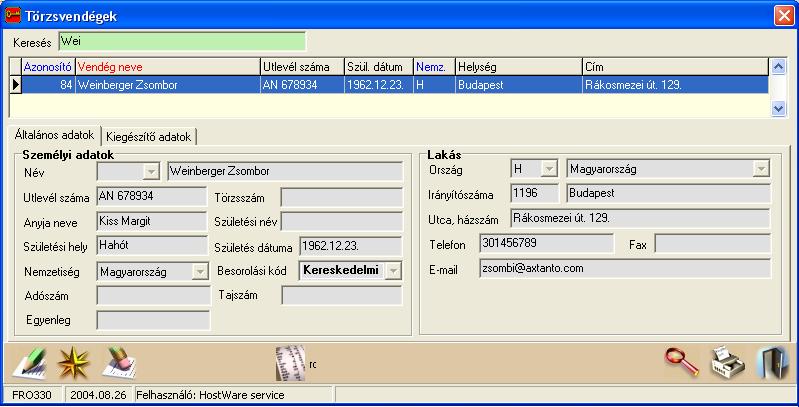Viewport: 799px width, 407px height.
Task: Click the Utlevél száma input field
Action: pos(151,197)
